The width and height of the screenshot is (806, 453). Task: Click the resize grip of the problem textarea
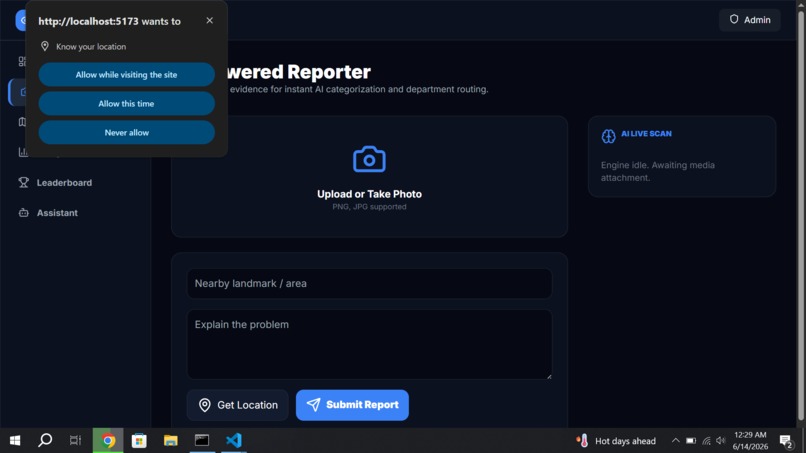(549, 376)
